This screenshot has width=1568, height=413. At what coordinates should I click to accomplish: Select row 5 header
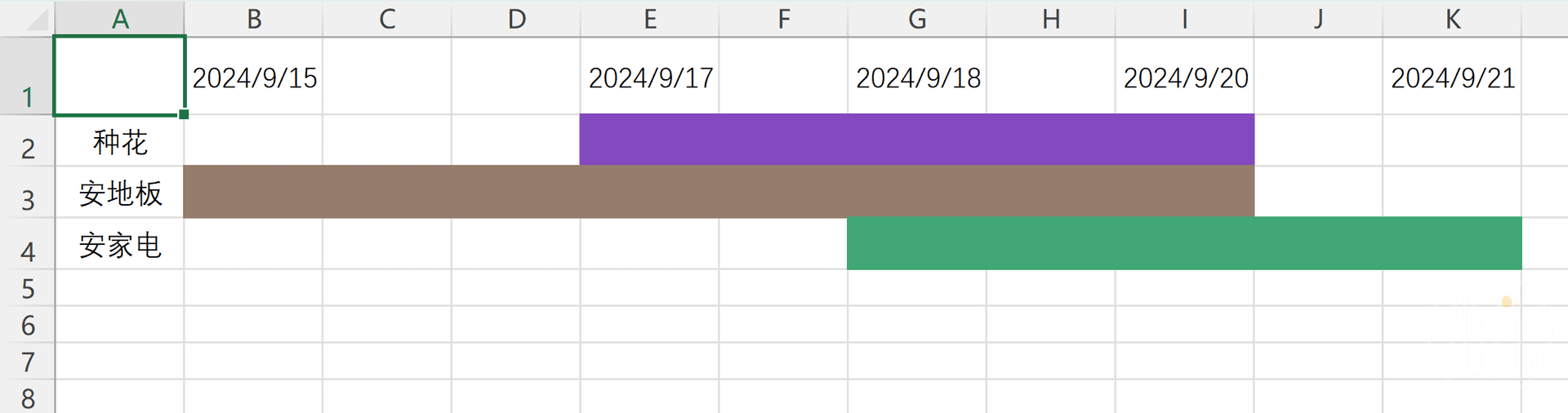(x=27, y=288)
